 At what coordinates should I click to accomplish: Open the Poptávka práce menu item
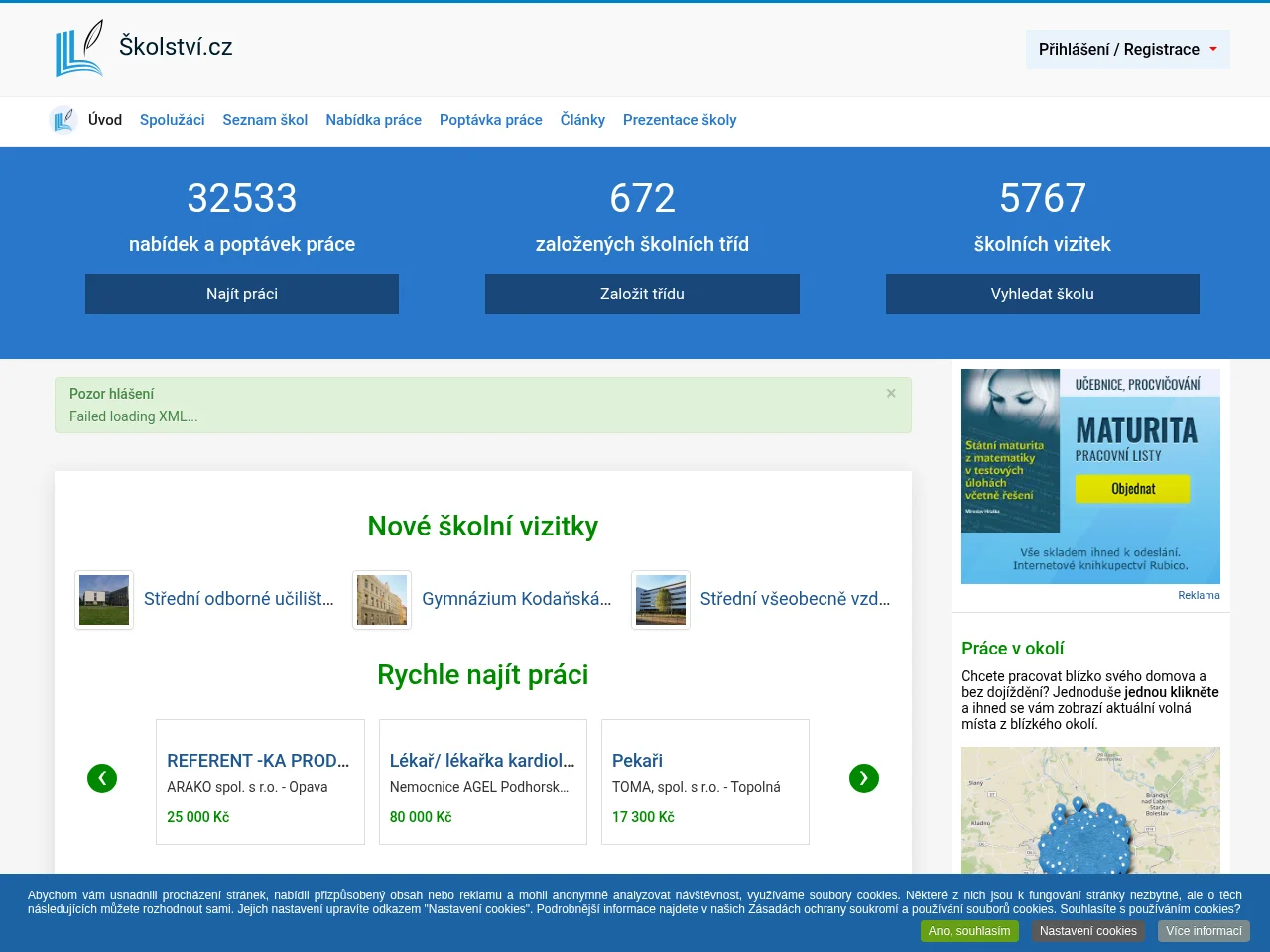tap(491, 120)
